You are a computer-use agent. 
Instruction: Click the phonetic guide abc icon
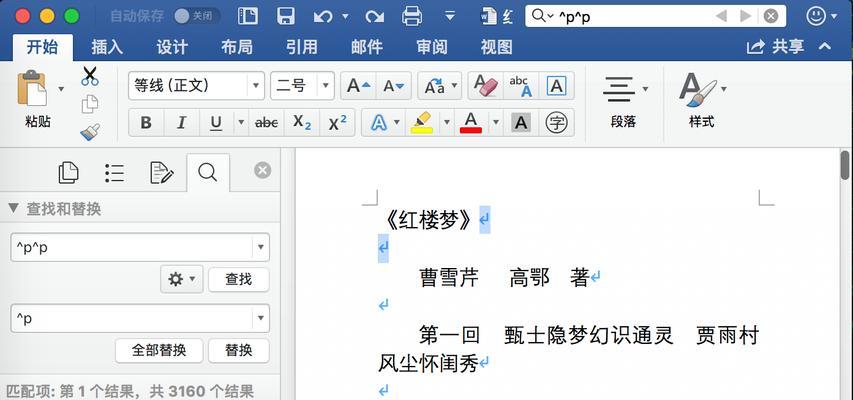click(521, 86)
